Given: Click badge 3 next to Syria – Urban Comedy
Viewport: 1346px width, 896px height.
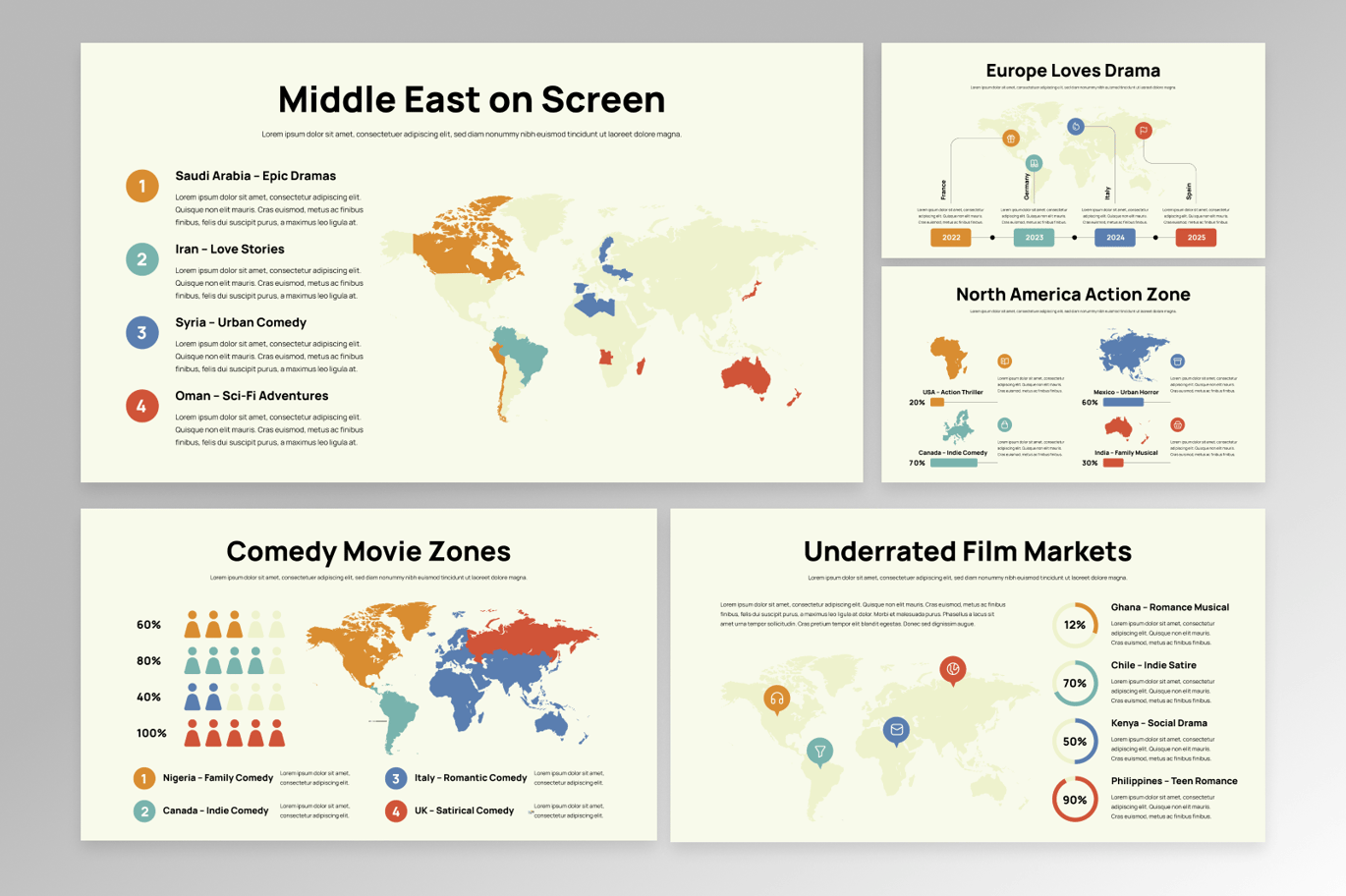Looking at the screenshot, I should click(x=142, y=332).
